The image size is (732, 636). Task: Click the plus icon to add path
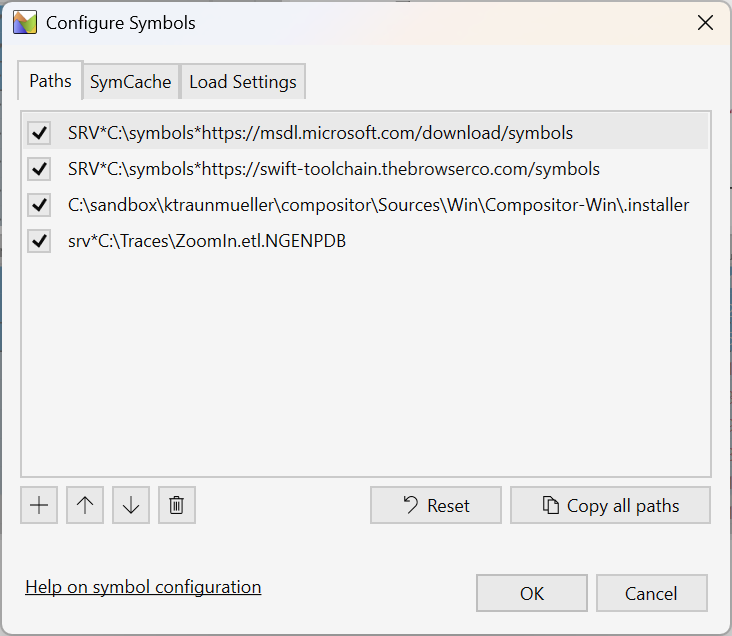tap(39, 505)
